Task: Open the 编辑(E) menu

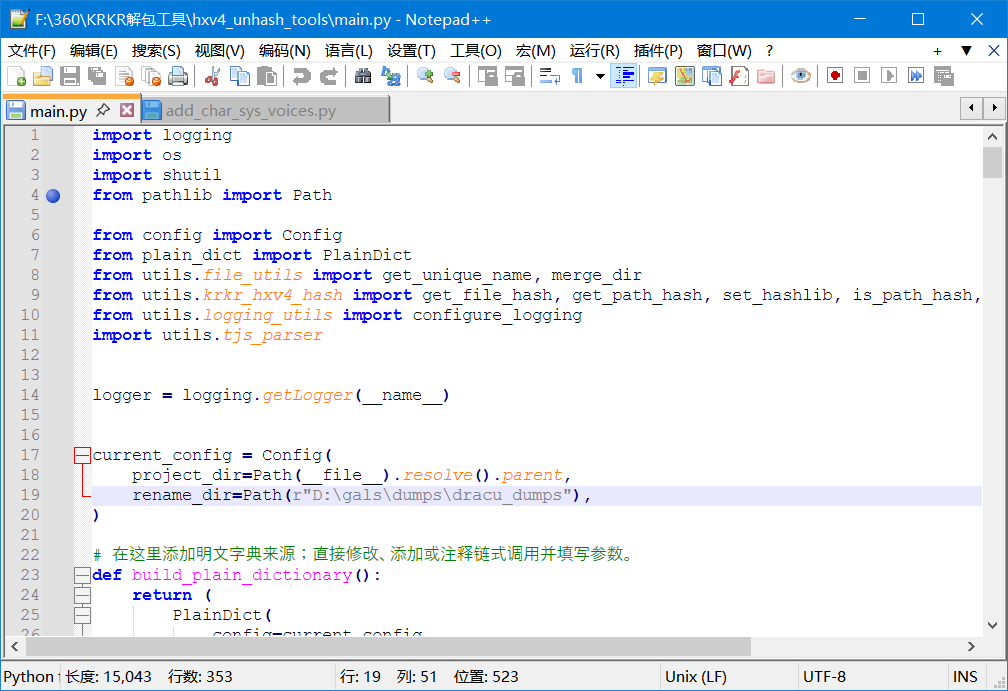Action: point(94,51)
